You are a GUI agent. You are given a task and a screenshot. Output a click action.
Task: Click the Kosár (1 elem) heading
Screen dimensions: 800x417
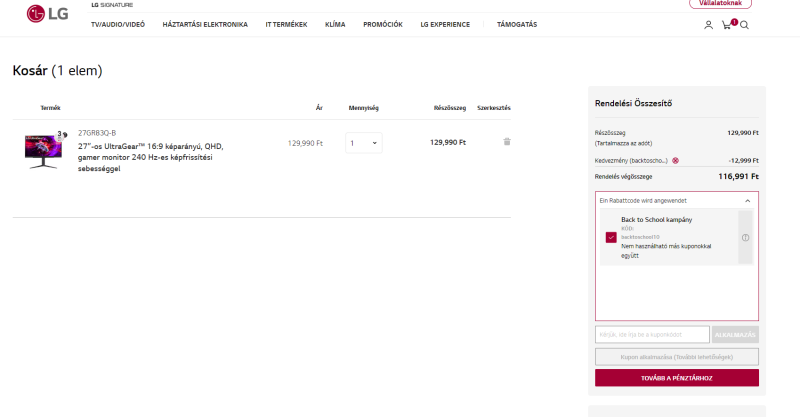pos(57,70)
